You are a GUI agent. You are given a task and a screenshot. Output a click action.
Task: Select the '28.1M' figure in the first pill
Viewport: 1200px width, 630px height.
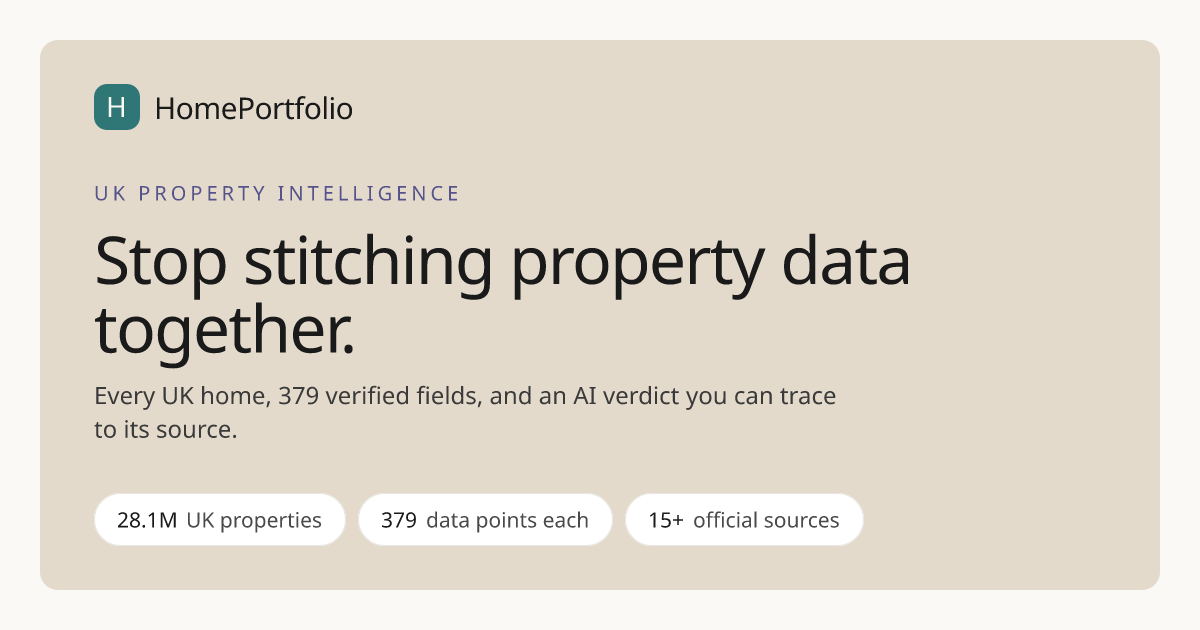coord(147,520)
